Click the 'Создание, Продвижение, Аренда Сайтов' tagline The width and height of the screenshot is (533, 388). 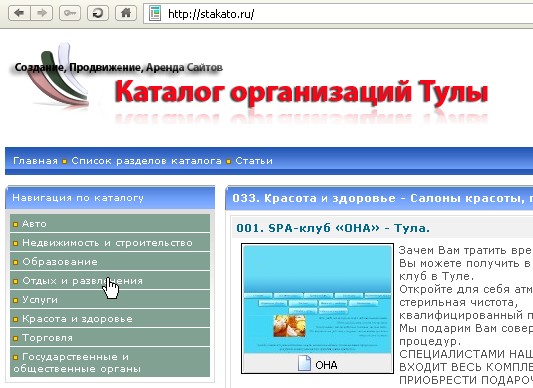[118, 68]
